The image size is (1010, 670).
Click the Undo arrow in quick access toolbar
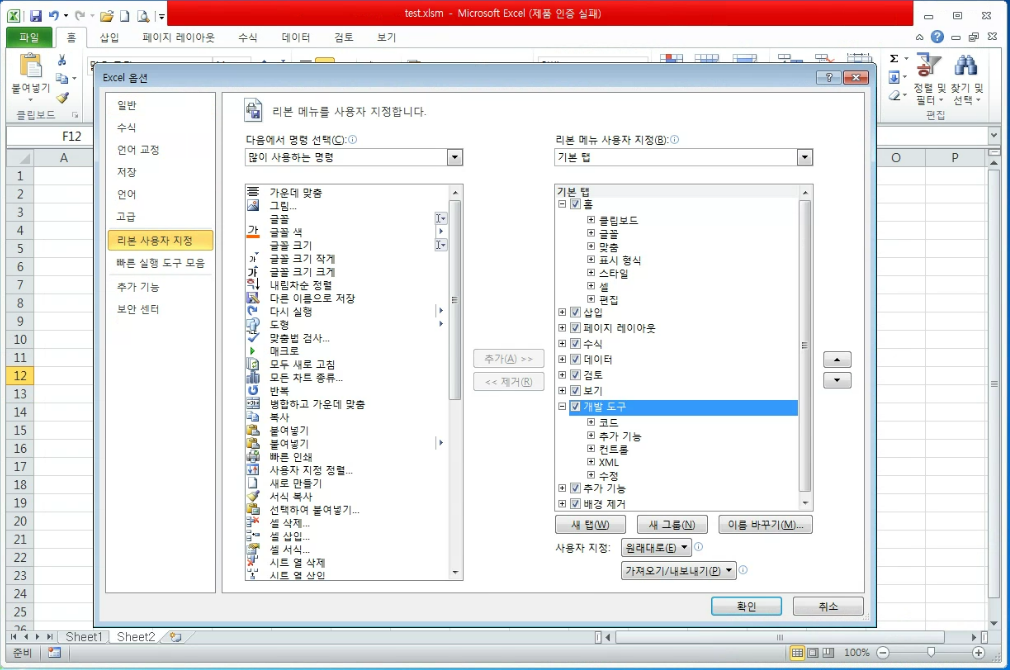[x=53, y=15]
